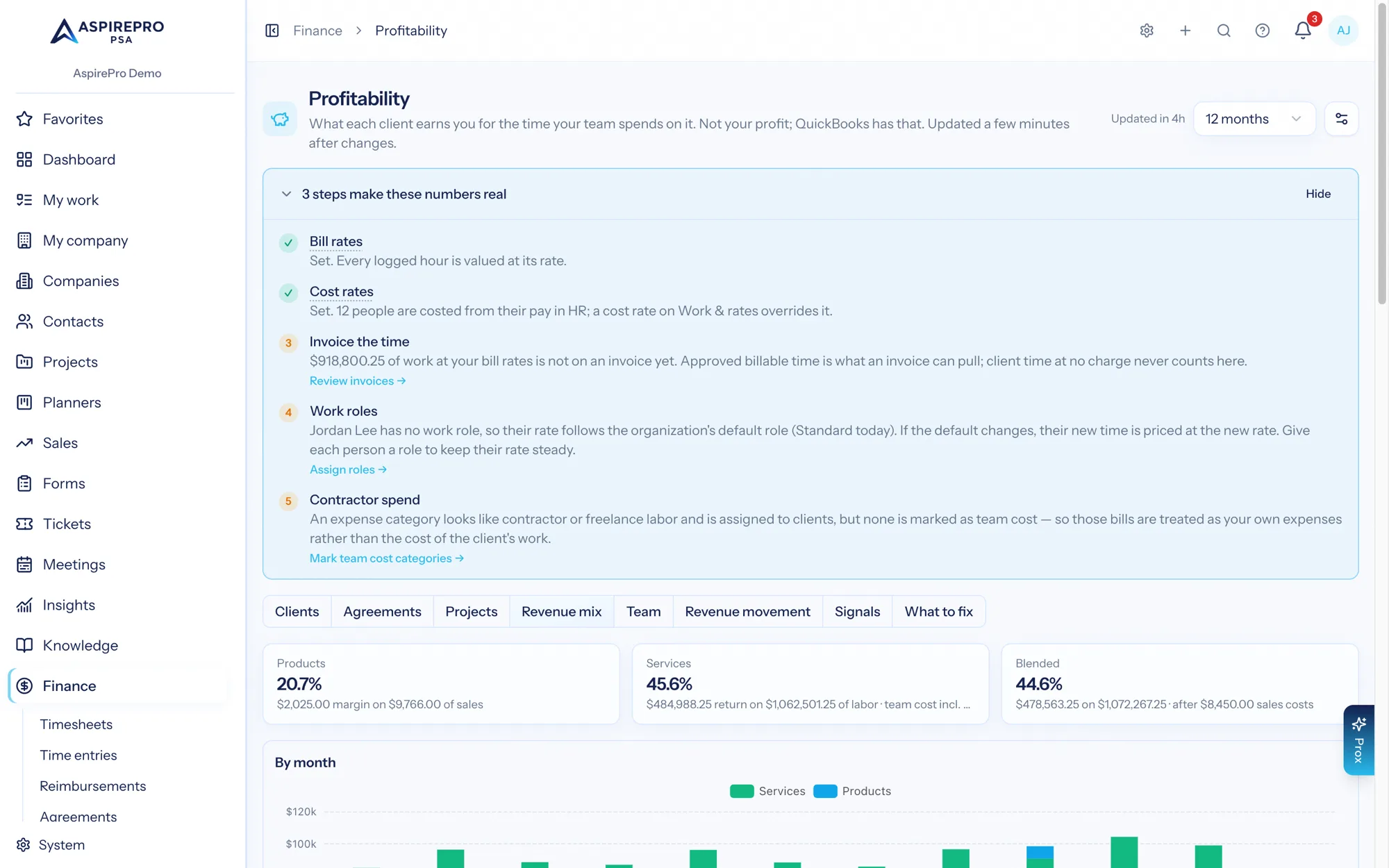Click the Bill rates step link
Viewport: 1389px width, 868px height.
click(336, 242)
